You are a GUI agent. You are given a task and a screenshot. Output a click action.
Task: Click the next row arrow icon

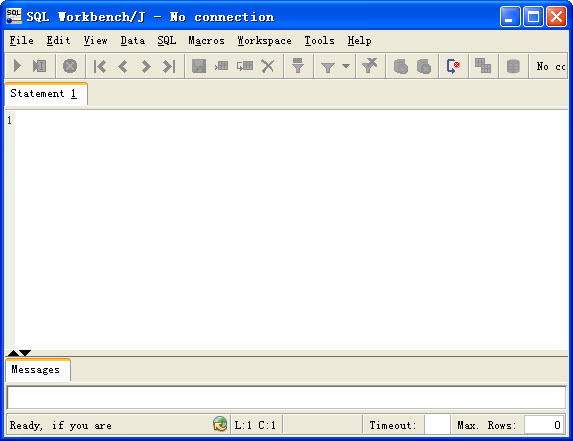point(146,66)
